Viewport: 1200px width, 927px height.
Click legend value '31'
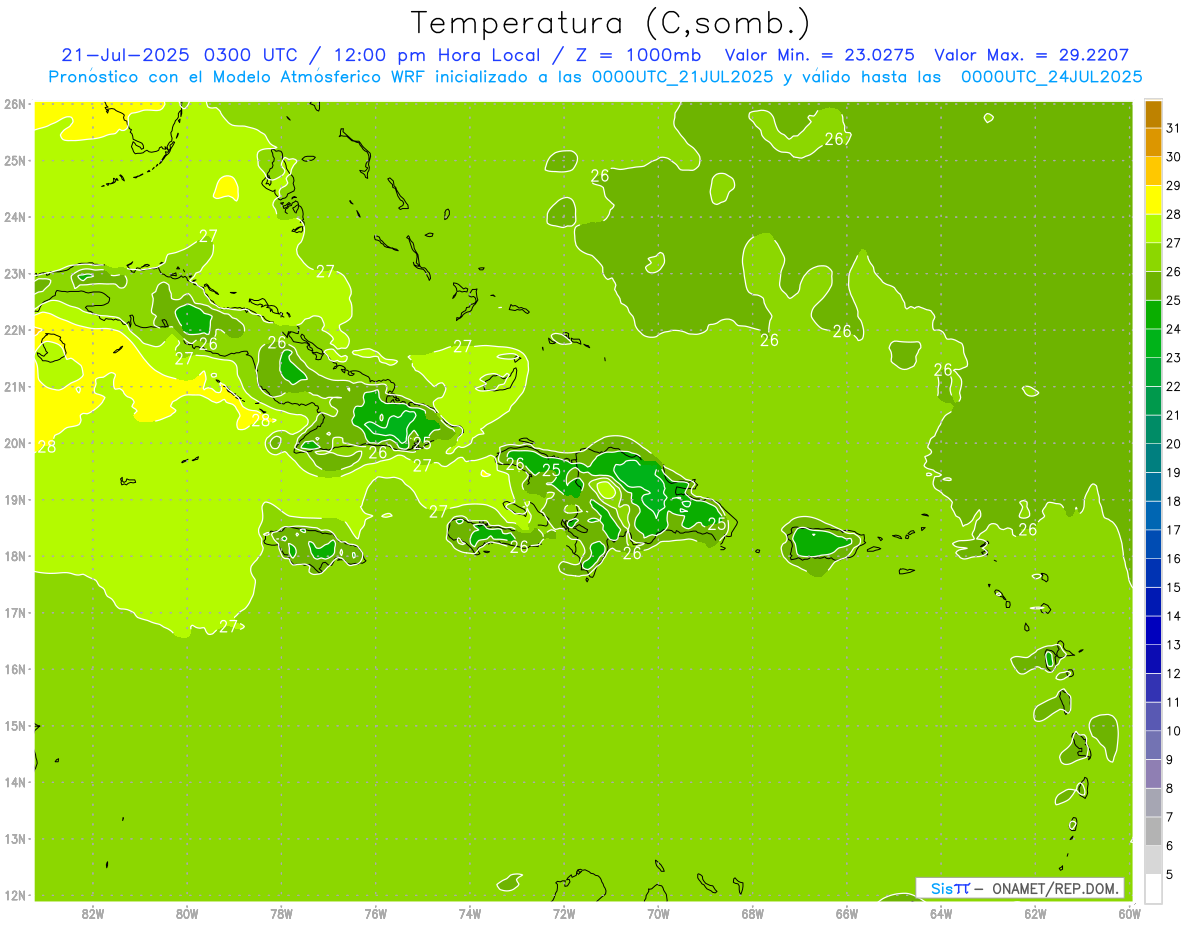pyautogui.click(x=1173, y=128)
